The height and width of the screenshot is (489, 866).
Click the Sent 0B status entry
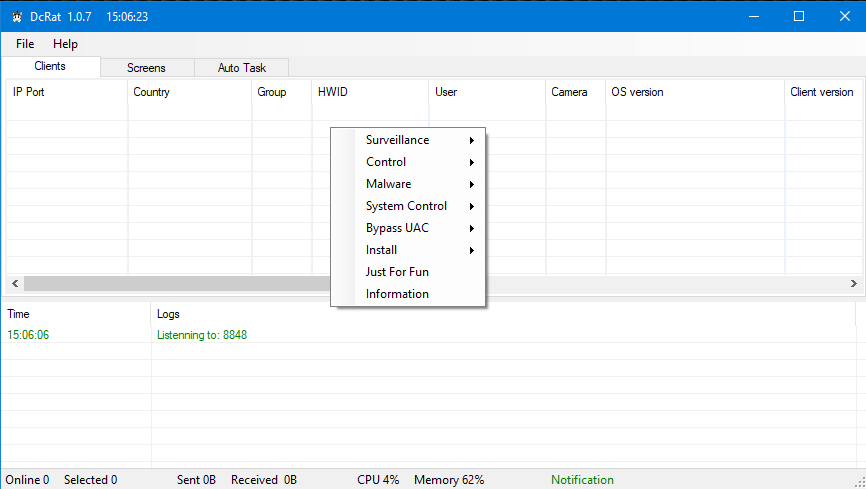[x=196, y=480]
